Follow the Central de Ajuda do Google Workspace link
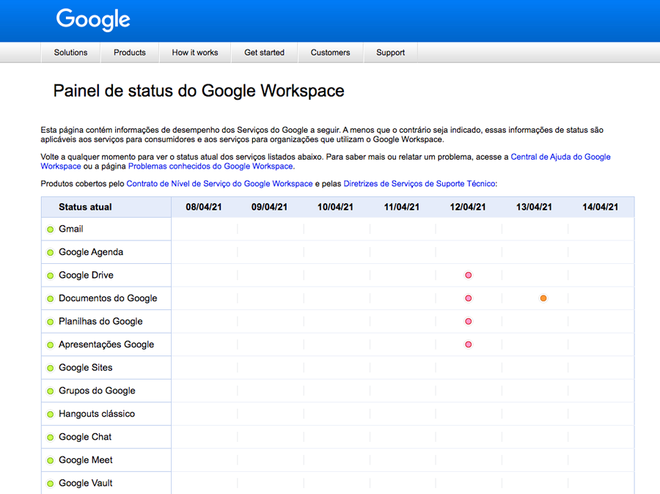 pyautogui.click(x=560, y=157)
